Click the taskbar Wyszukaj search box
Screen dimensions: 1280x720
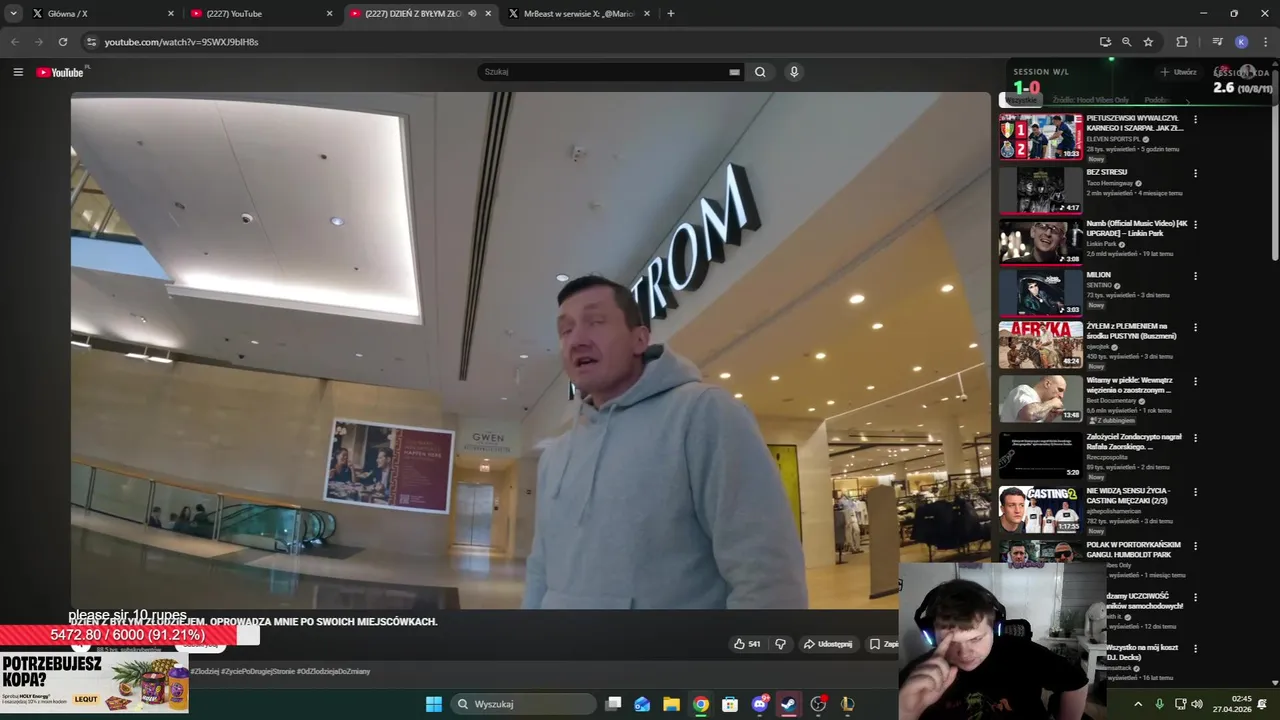click(x=522, y=704)
